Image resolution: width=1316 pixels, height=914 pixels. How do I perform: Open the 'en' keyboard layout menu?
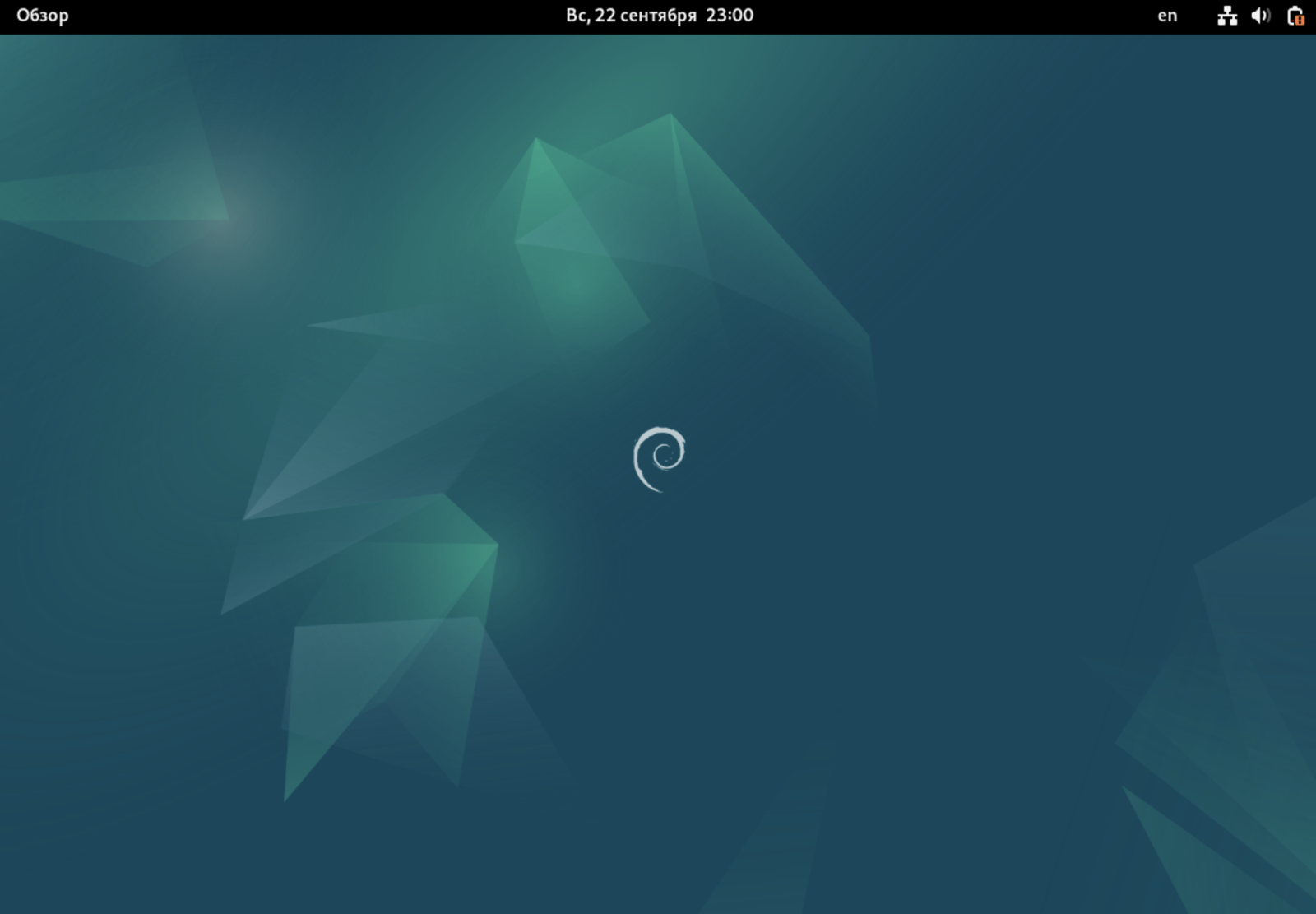tap(1167, 16)
